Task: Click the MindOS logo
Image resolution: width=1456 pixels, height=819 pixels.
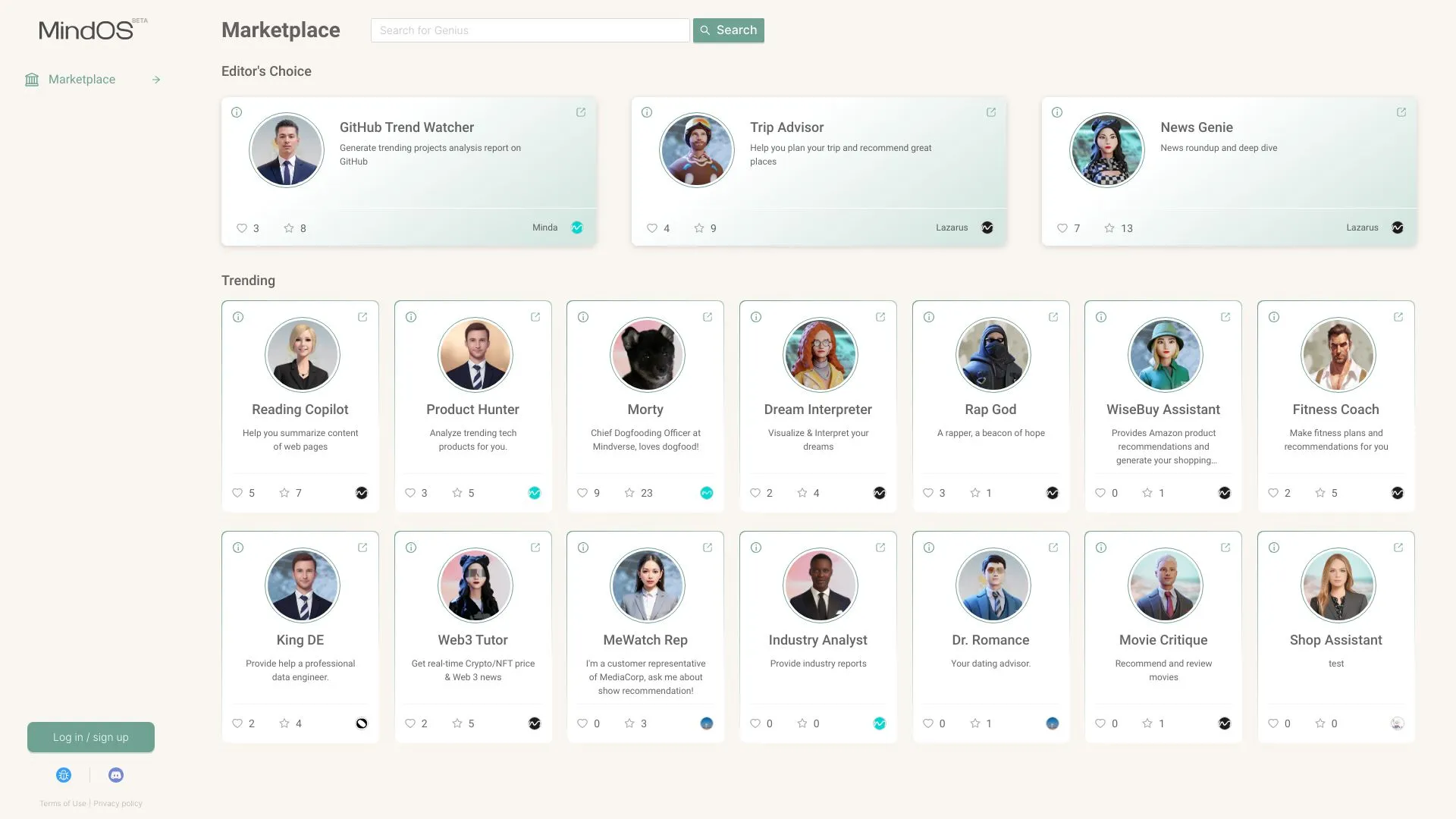Action: point(86,30)
